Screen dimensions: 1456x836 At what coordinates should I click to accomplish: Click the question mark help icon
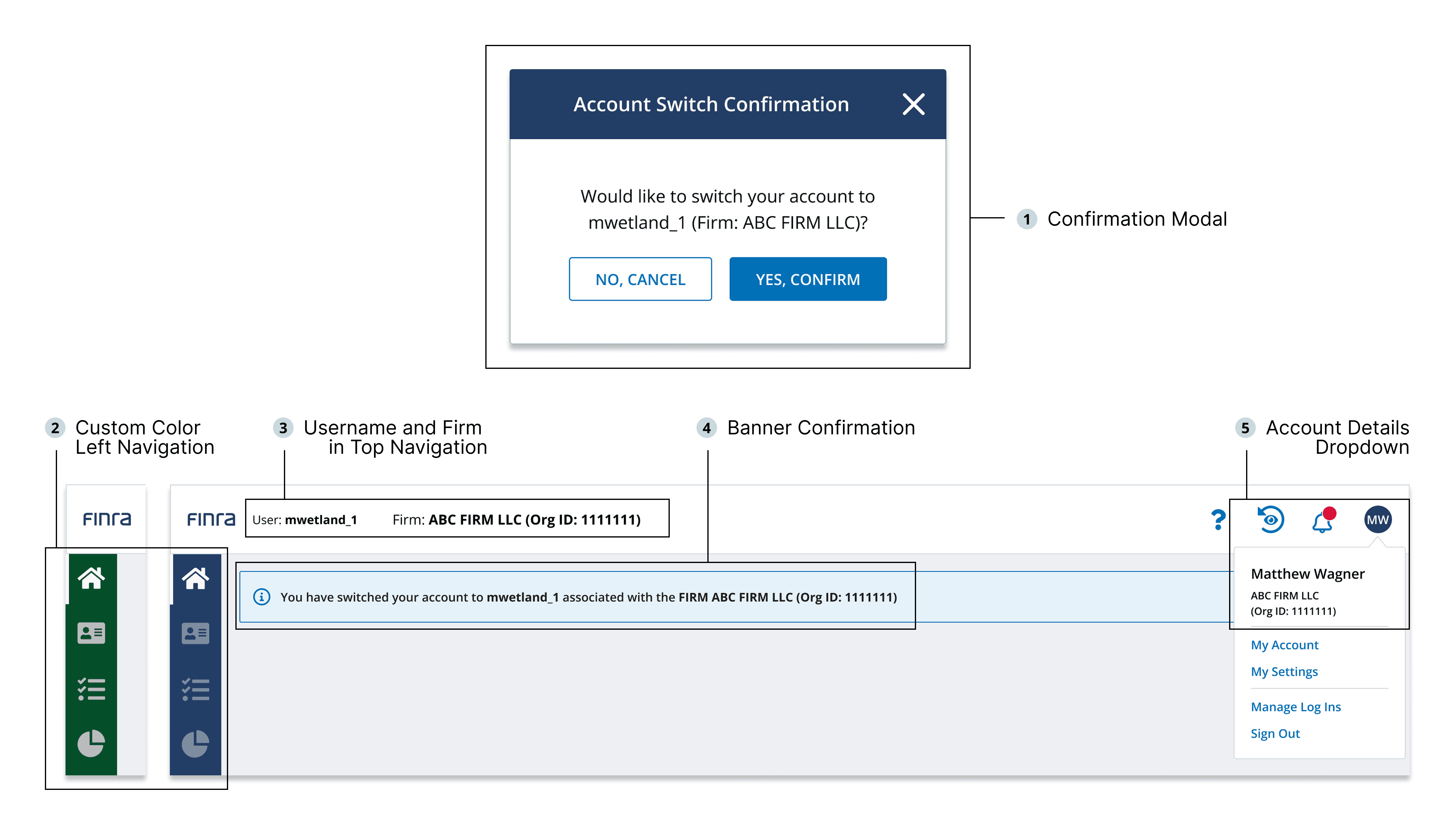1217,520
